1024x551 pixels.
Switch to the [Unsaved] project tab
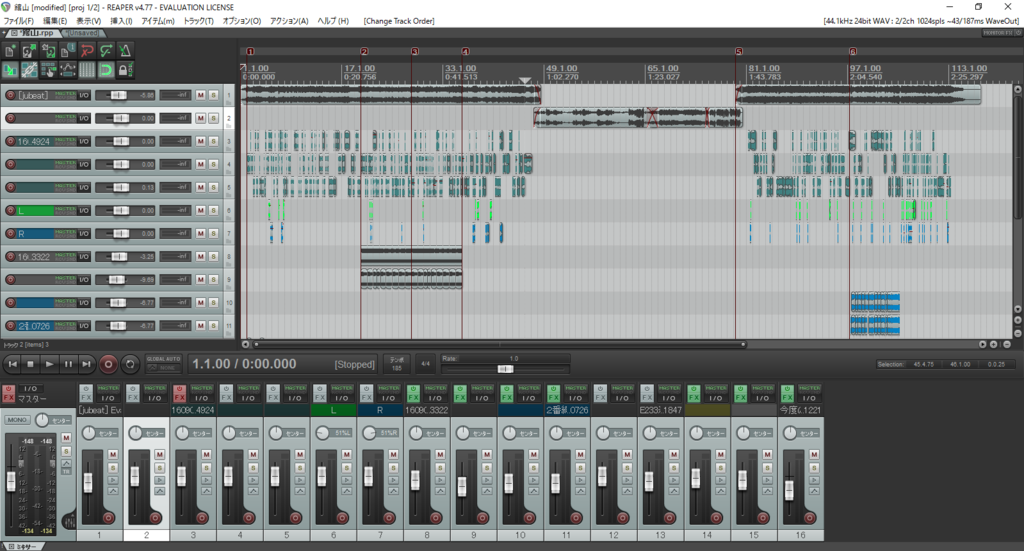(83, 33)
